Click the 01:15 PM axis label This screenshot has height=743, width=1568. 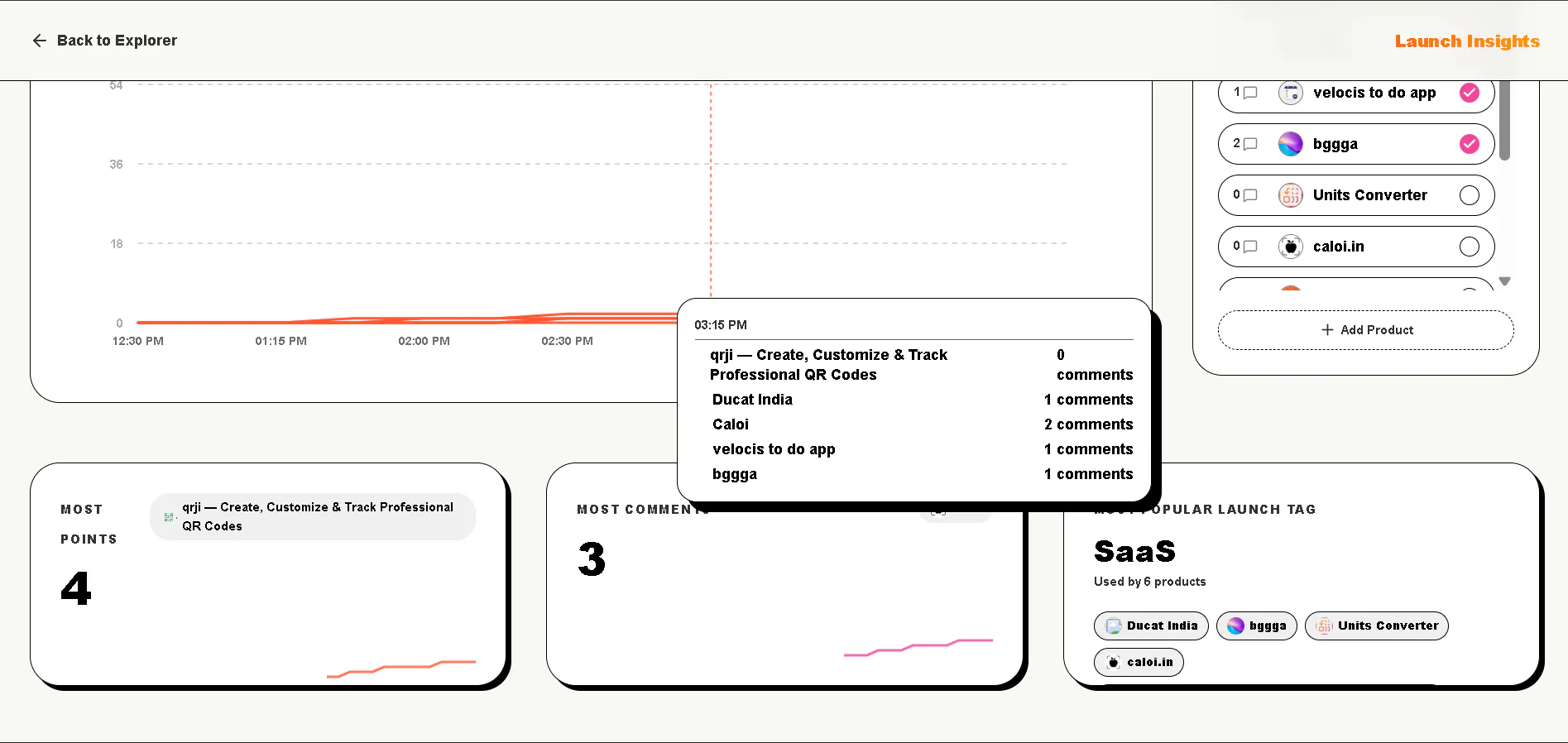(x=281, y=341)
